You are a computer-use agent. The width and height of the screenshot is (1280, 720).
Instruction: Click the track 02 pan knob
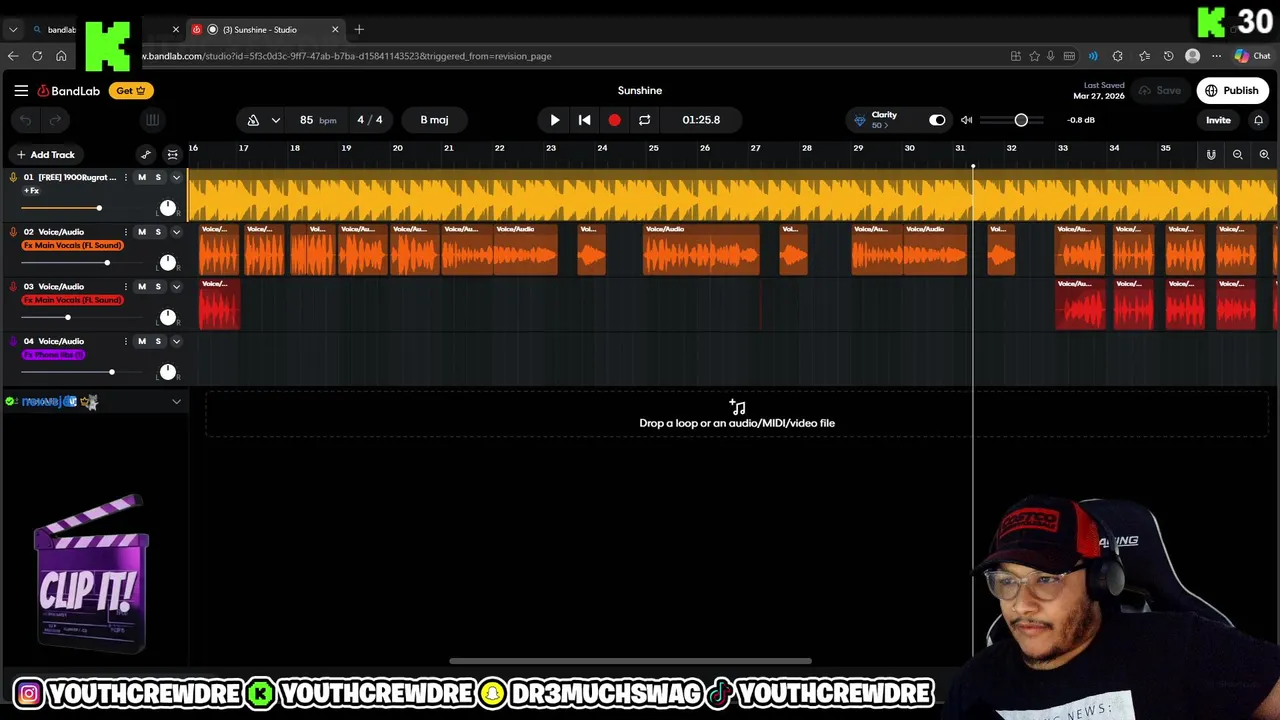[x=168, y=263]
